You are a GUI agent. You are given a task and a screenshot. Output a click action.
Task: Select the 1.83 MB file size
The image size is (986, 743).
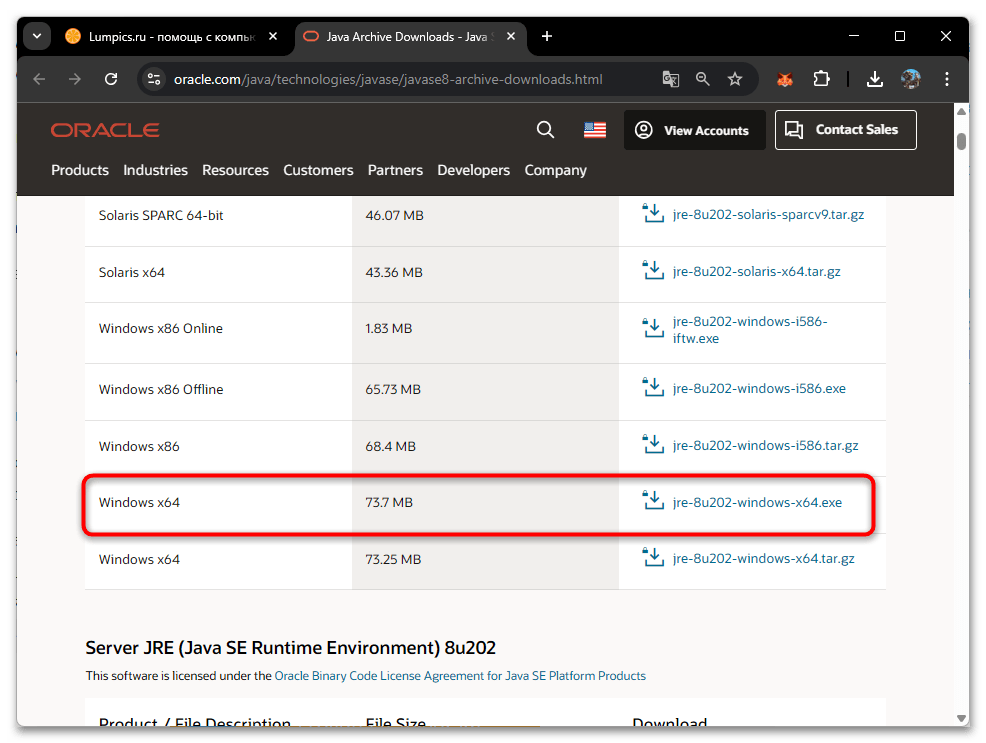tap(389, 329)
